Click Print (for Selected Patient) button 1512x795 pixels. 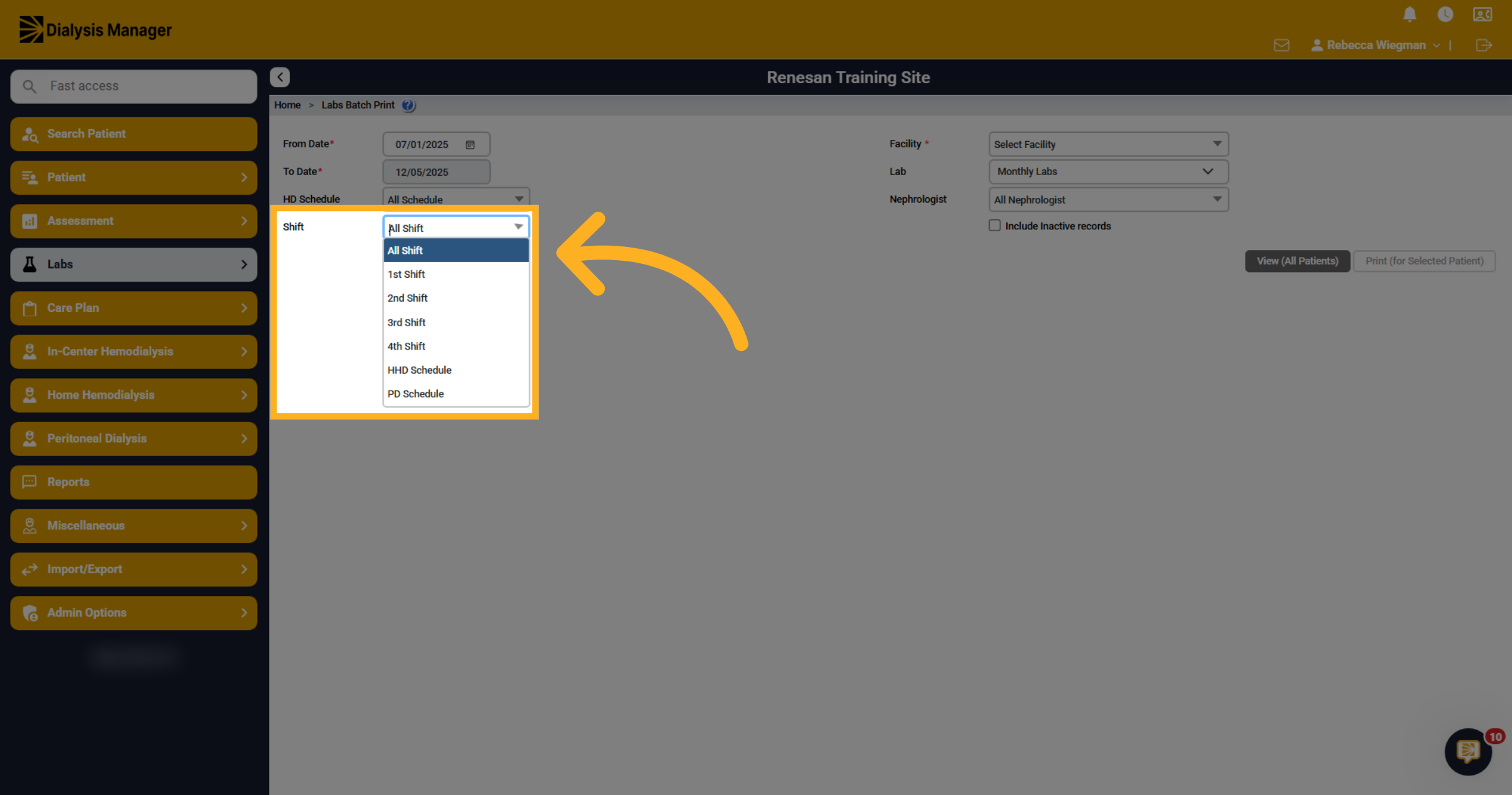tap(1424, 261)
